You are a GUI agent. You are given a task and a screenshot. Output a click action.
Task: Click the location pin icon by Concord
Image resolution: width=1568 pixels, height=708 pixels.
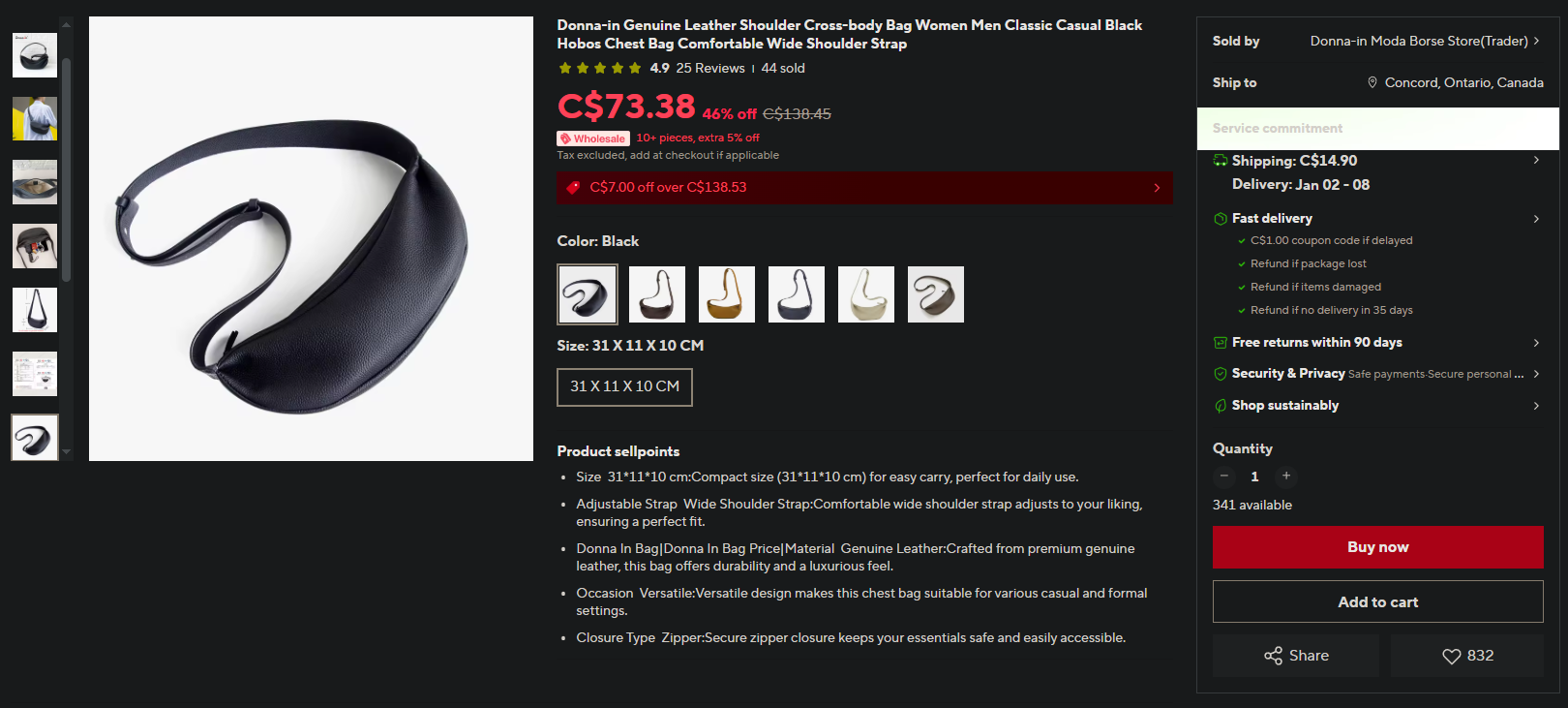coord(1372,82)
